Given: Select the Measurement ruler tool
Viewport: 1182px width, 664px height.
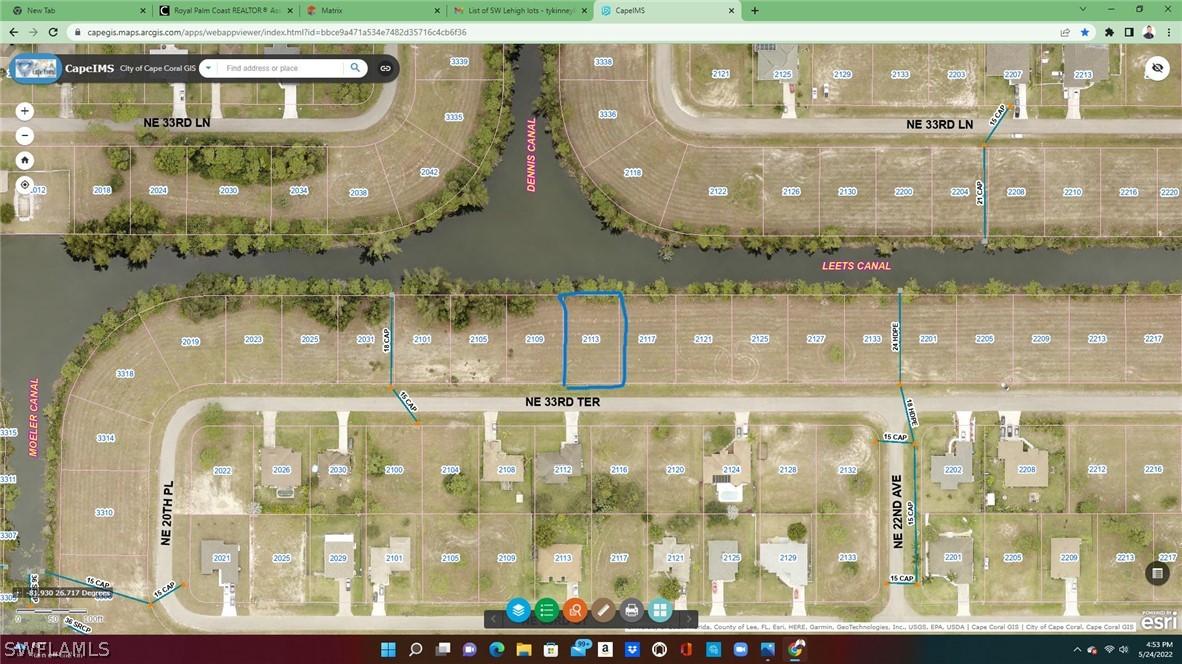Looking at the screenshot, I should pos(604,611).
